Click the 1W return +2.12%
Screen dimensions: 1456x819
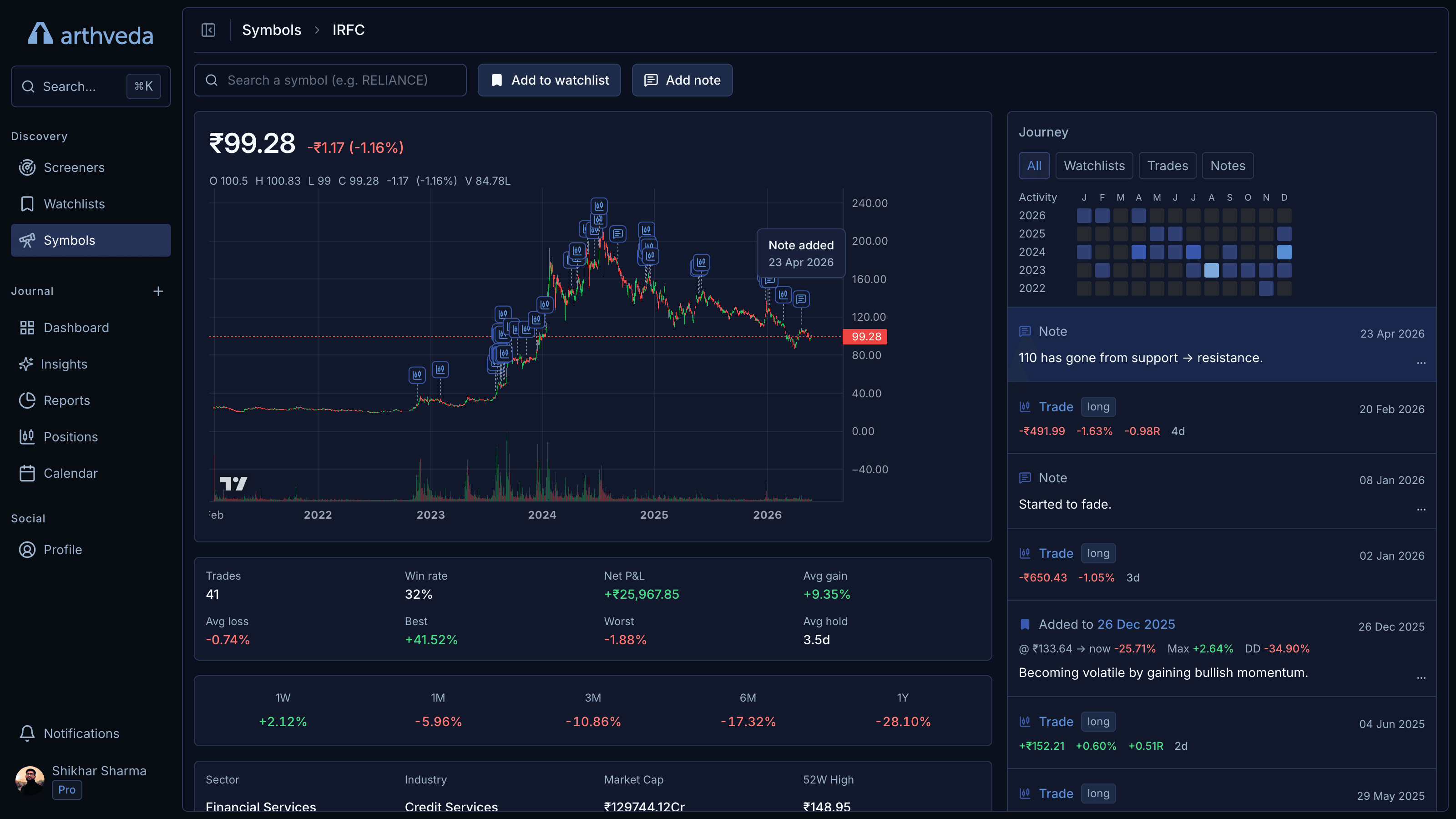click(283, 722)
